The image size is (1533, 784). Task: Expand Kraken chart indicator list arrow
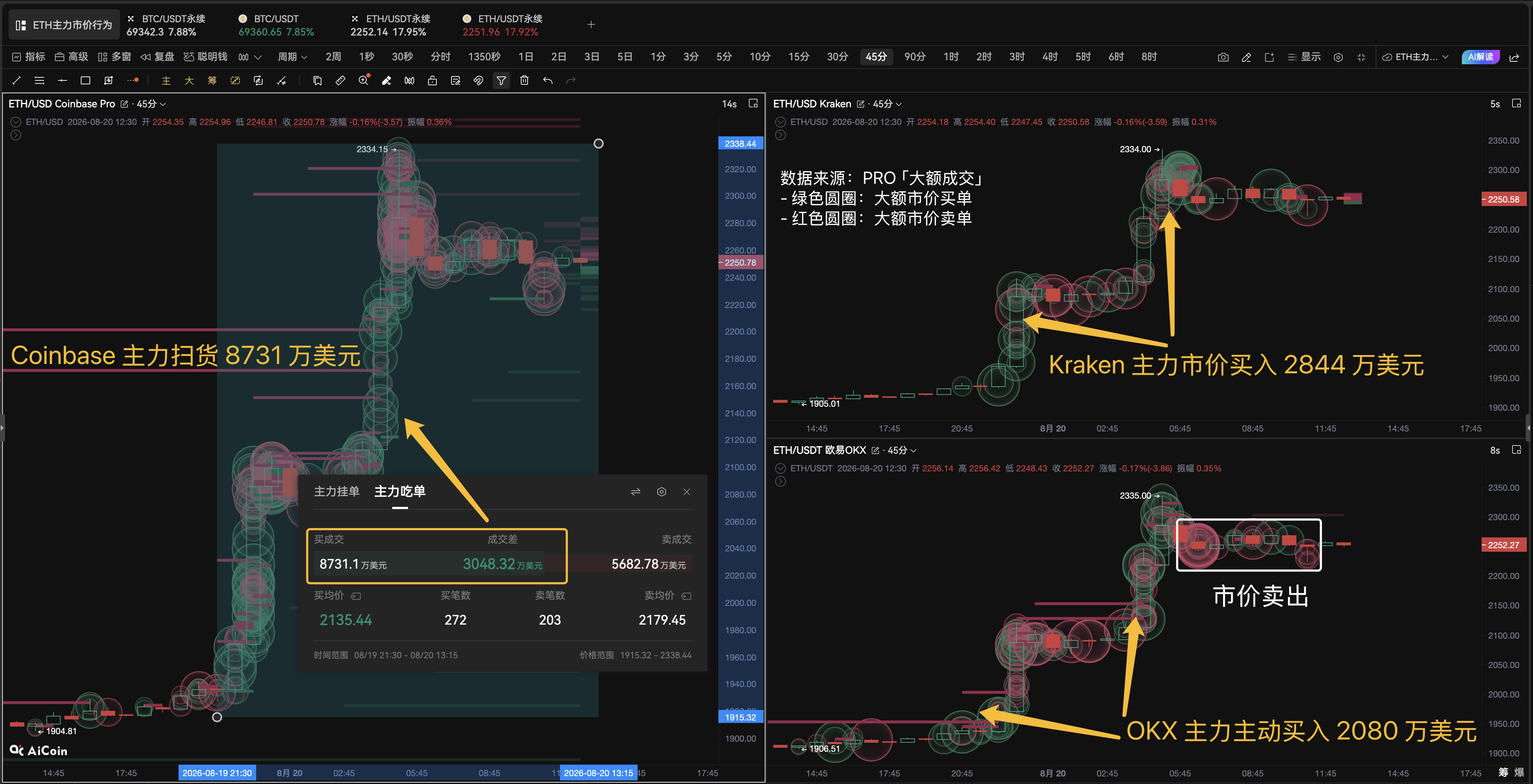[780, 136]
